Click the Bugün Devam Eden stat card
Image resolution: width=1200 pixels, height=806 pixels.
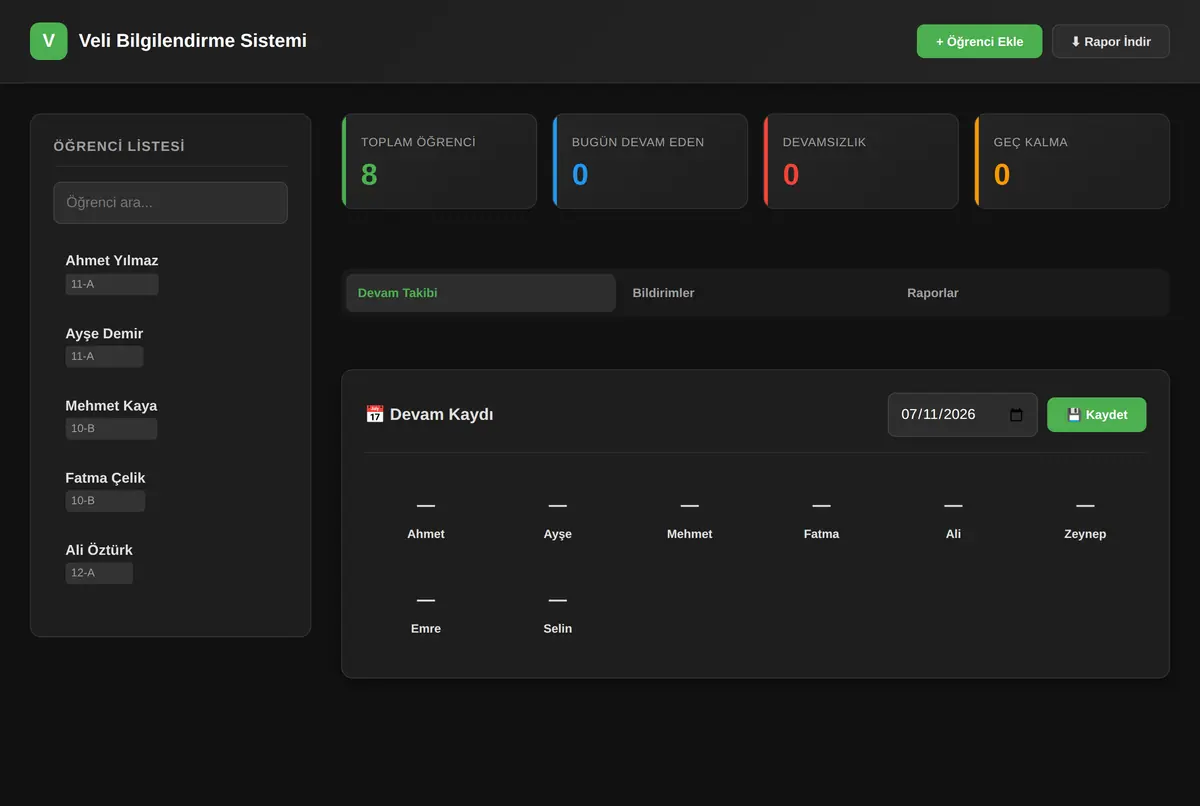tap(650, 161)
